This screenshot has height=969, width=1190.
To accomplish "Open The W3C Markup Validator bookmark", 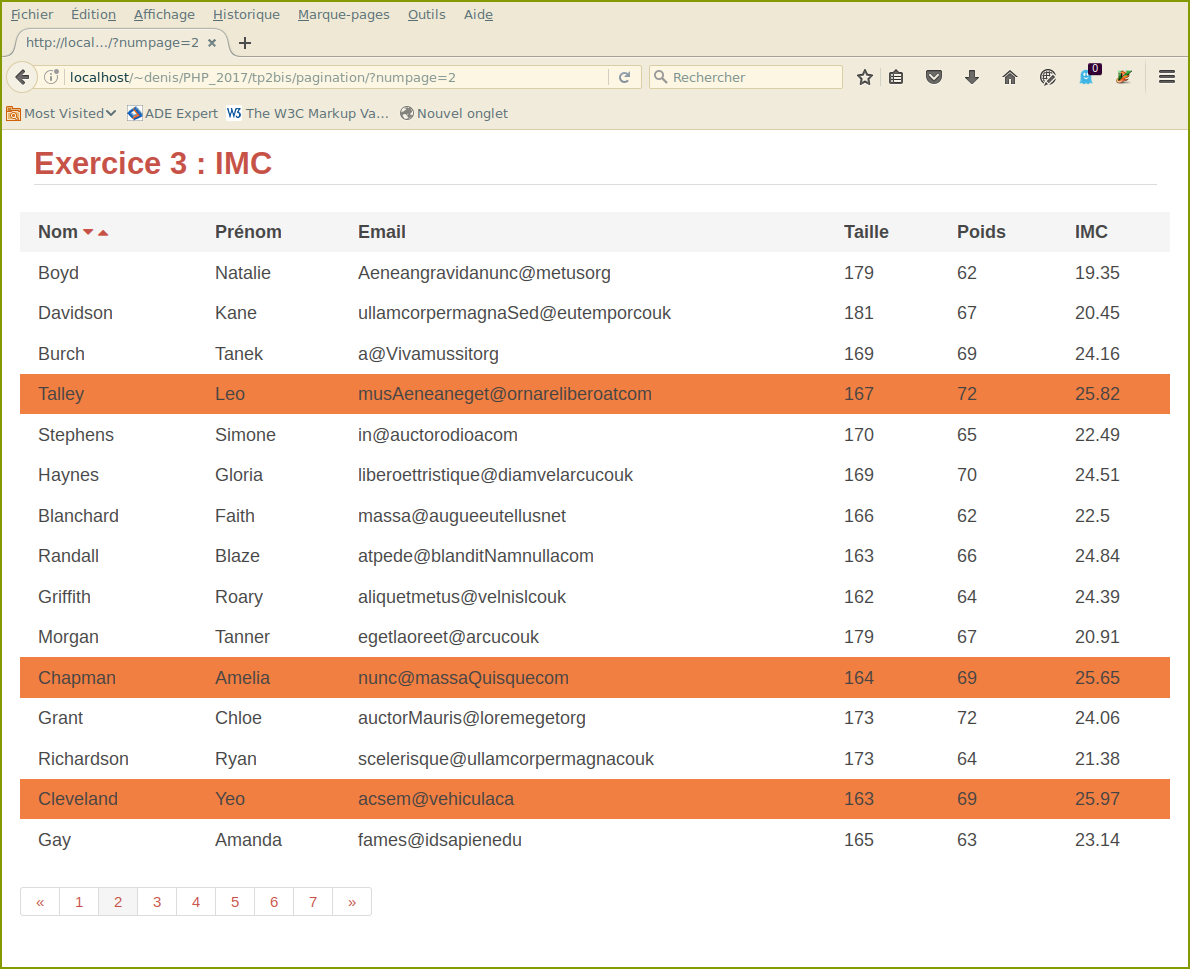I will [308, 113].
